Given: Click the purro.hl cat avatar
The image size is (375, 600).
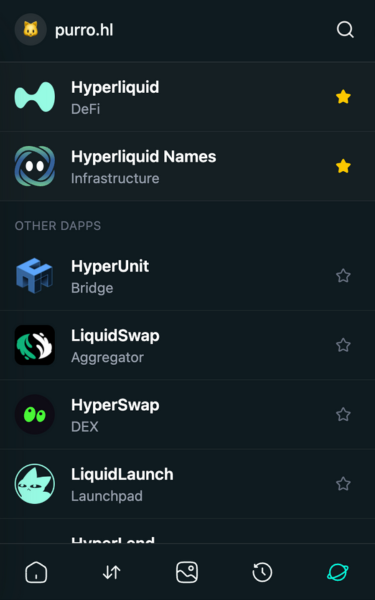Looking at the screenshot, I should tap(31, 29).
